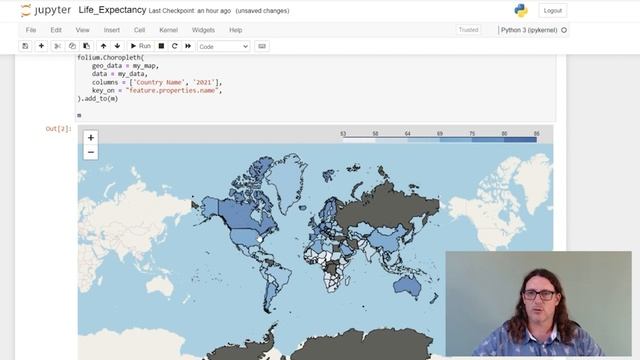Image resolution: width=640 pixels, height=360 pixels.
Task: Zoom out on the folium map
Action: point(91,152)
